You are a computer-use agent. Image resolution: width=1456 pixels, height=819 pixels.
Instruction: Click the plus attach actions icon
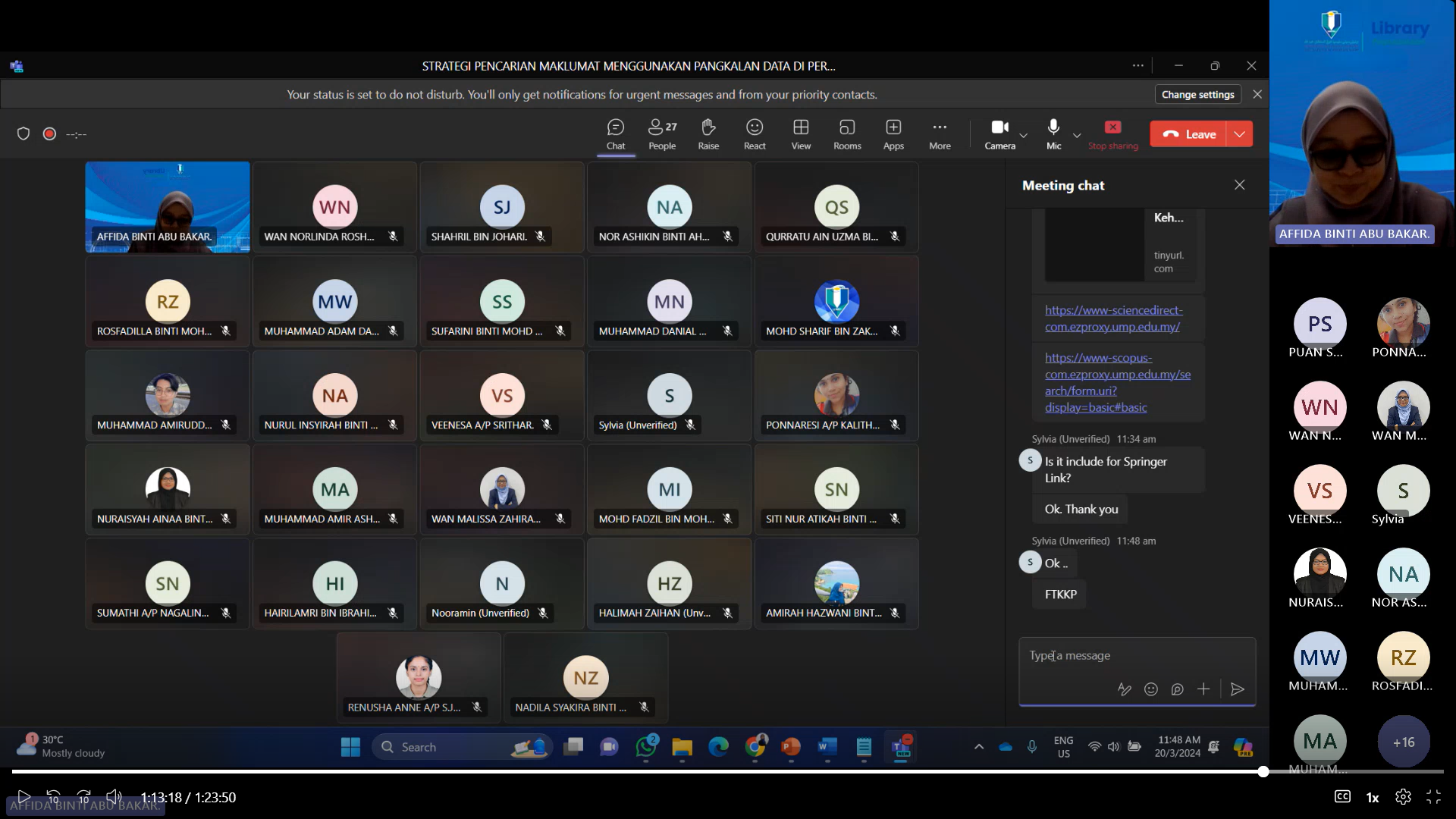1203,689
